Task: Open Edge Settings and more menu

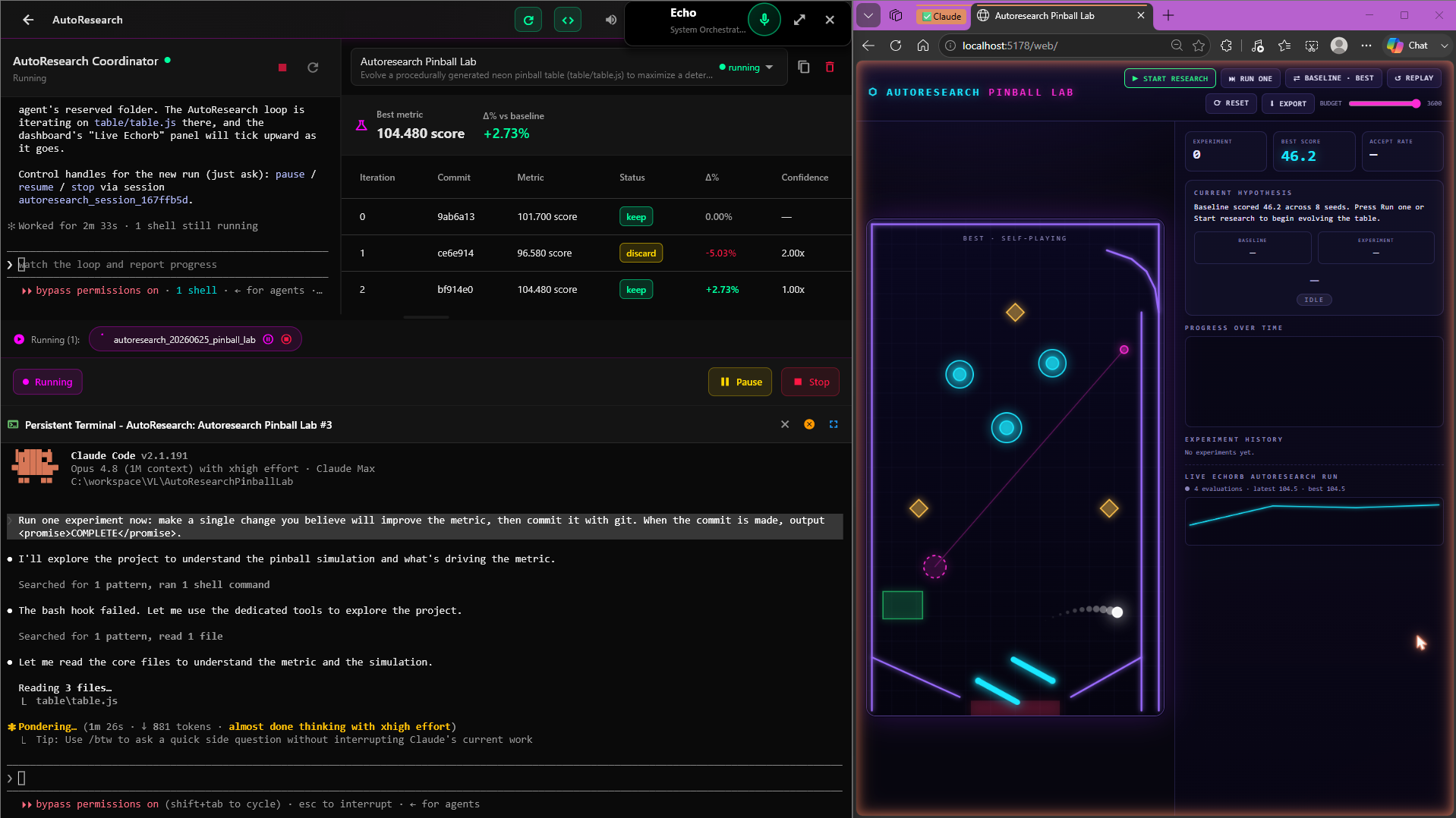Action: 1366,46
